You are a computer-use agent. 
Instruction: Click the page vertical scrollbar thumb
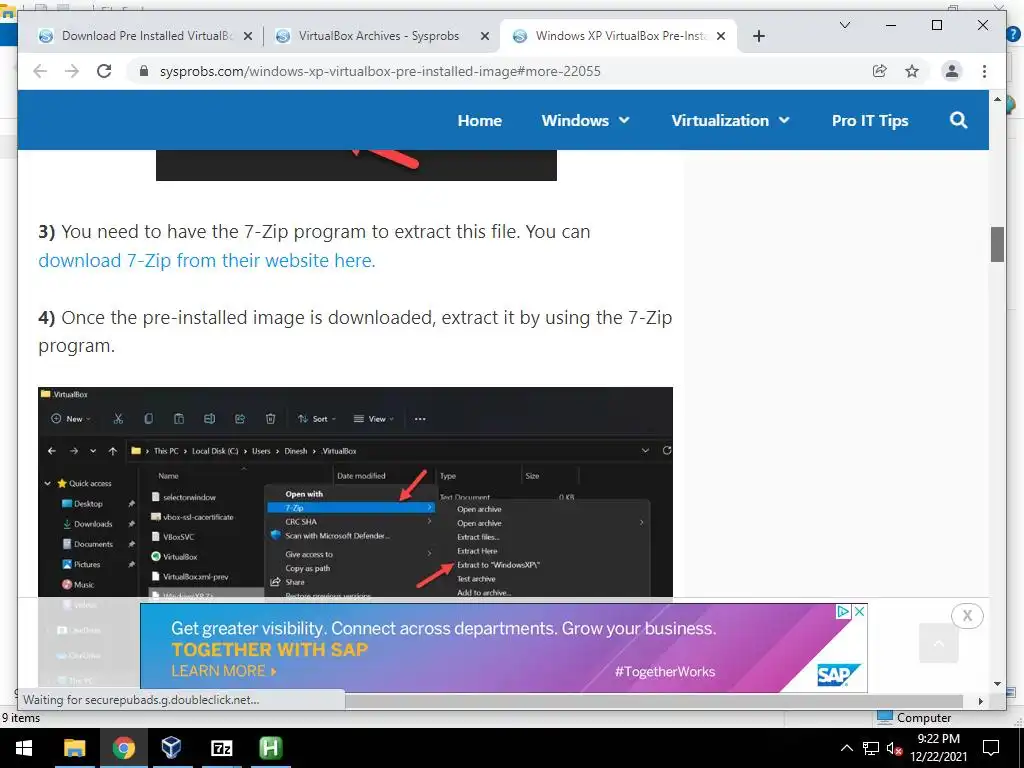click(997, 244)
